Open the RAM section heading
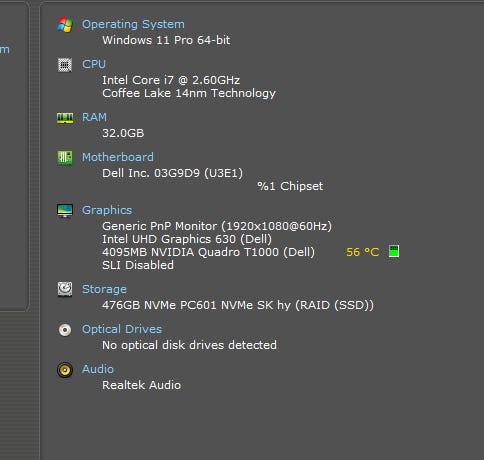Viewport: 484px width, 460px height. coord(94,117)
